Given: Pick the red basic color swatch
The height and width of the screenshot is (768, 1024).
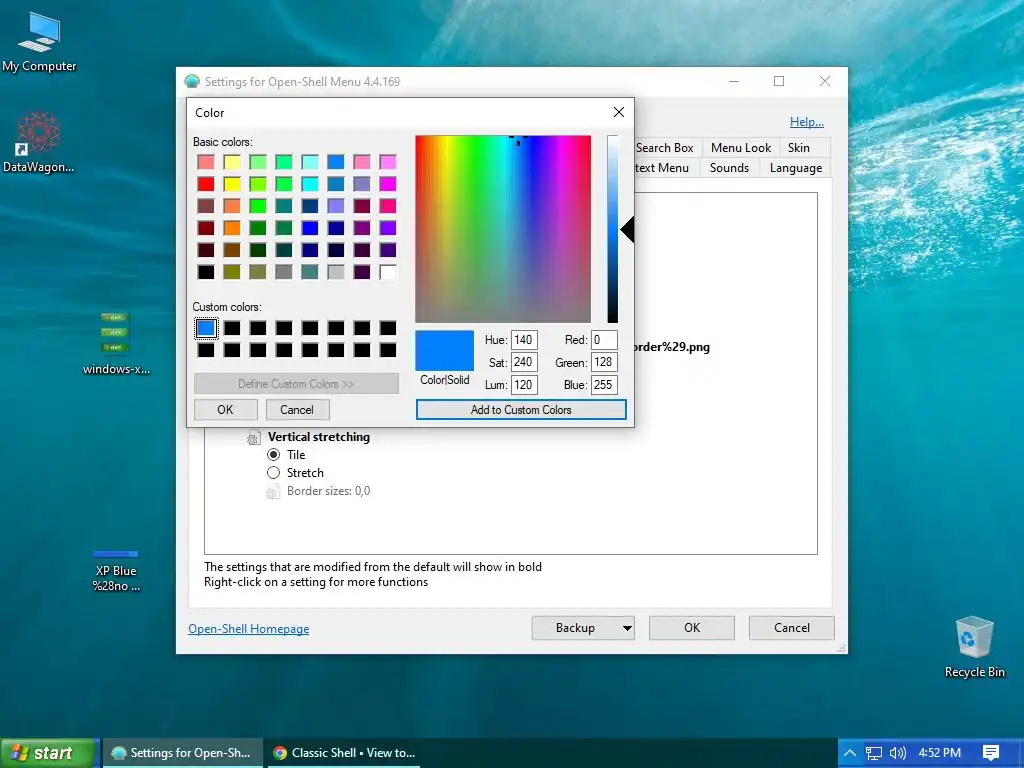Looking at the screenshot, I should (206, 184).
